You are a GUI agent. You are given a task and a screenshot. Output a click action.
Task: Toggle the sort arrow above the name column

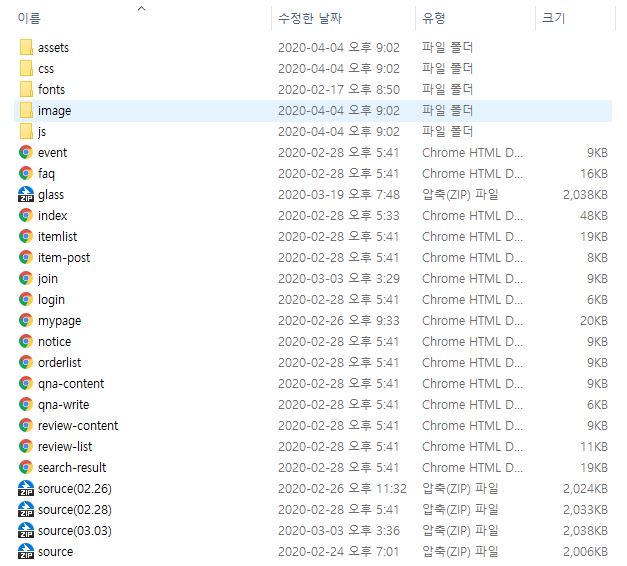coord(141,8)
